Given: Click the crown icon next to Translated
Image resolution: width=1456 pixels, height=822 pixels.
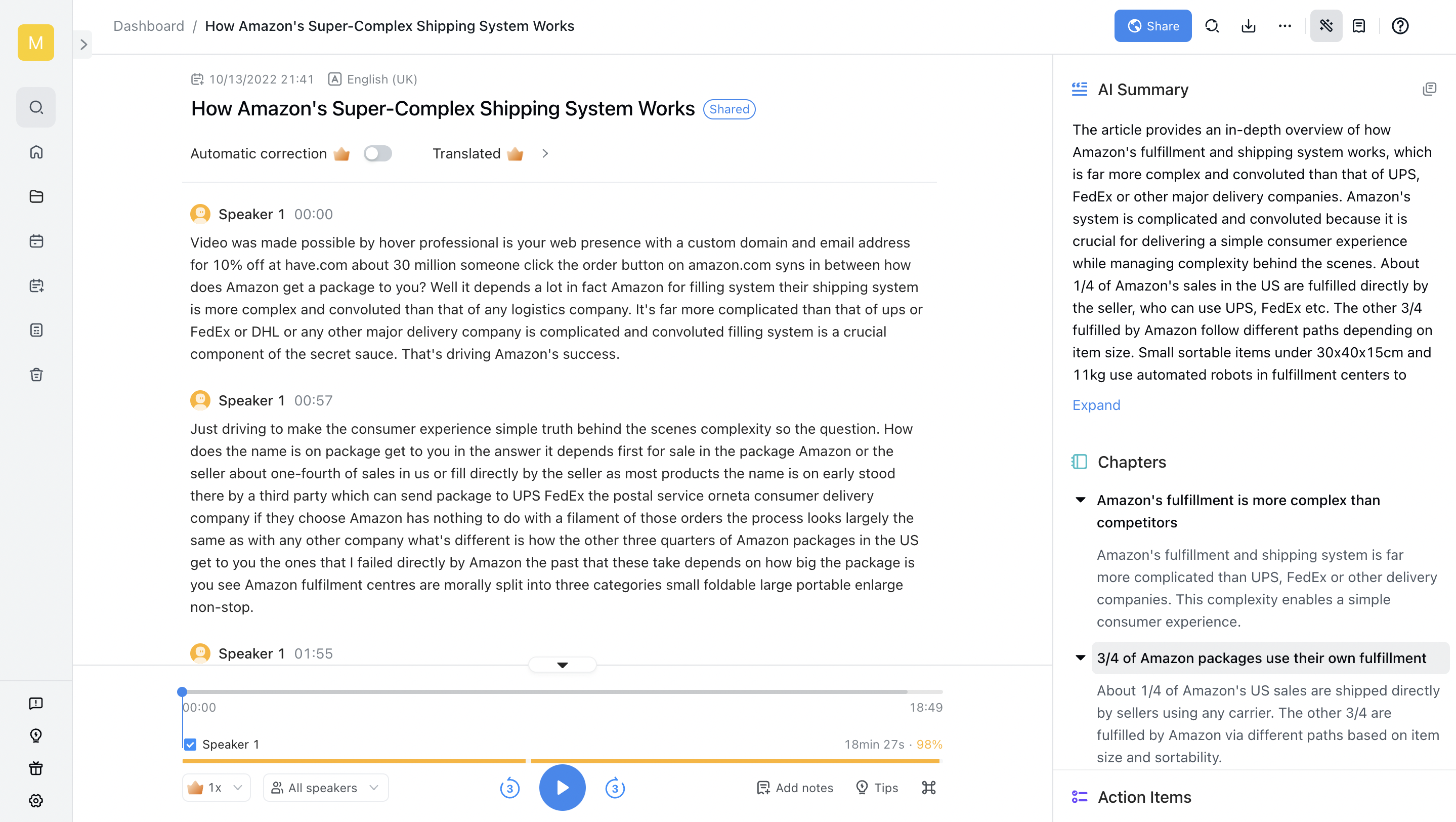Looking at the screenshot, I should point(515,153).
